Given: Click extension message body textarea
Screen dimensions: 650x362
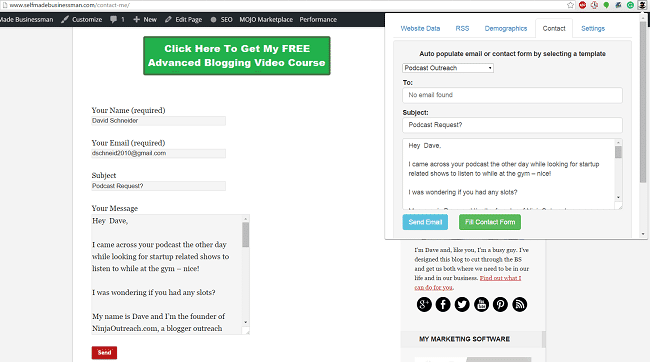Looking at the screenshot, I should [509, 174].
